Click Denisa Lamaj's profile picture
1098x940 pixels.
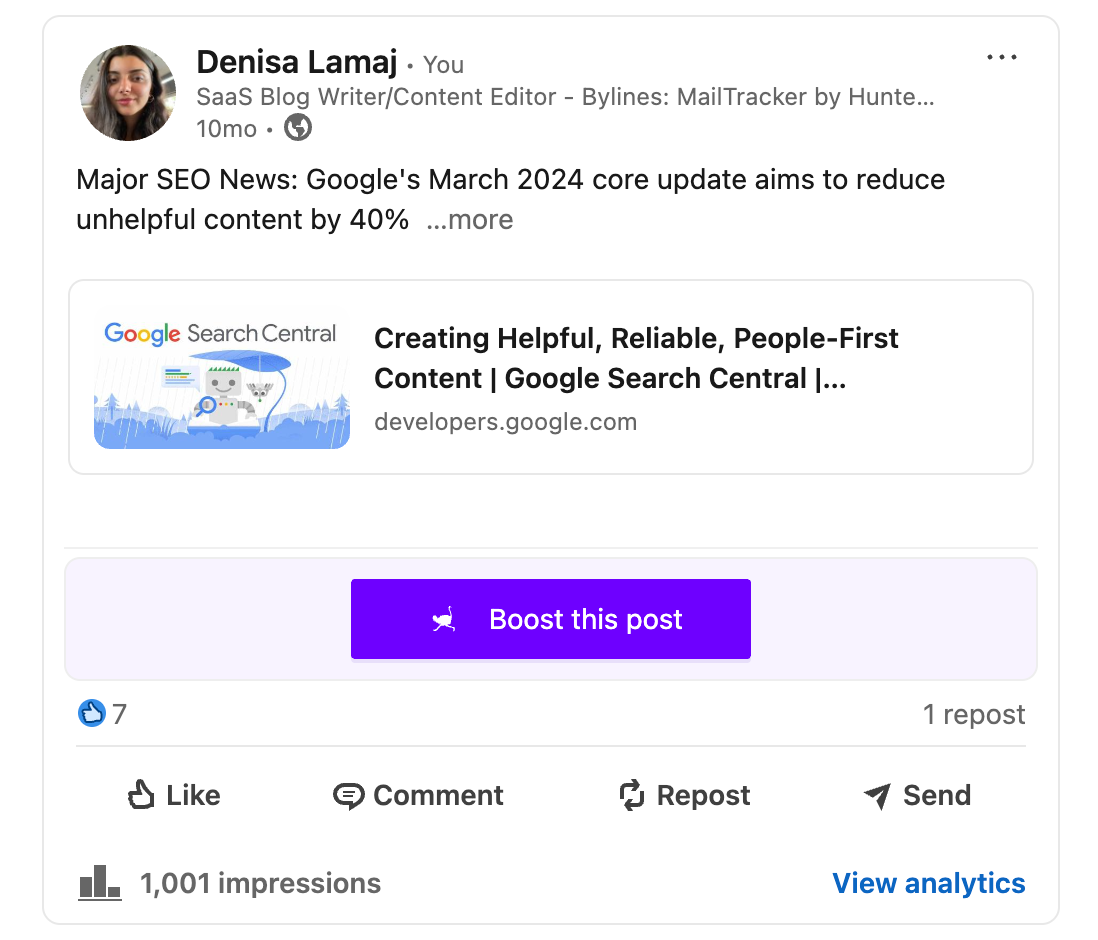(127, 92)
